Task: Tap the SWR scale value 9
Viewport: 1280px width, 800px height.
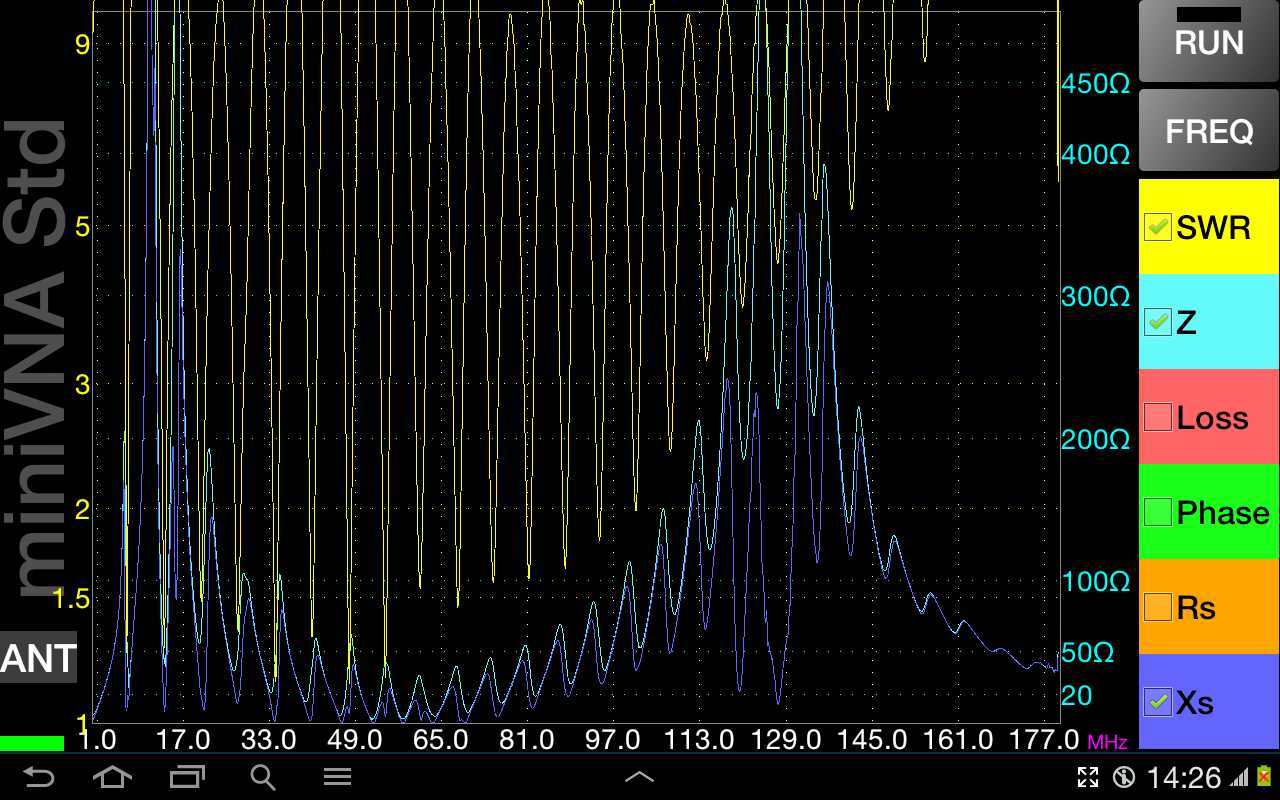Action: click(82, 42)
